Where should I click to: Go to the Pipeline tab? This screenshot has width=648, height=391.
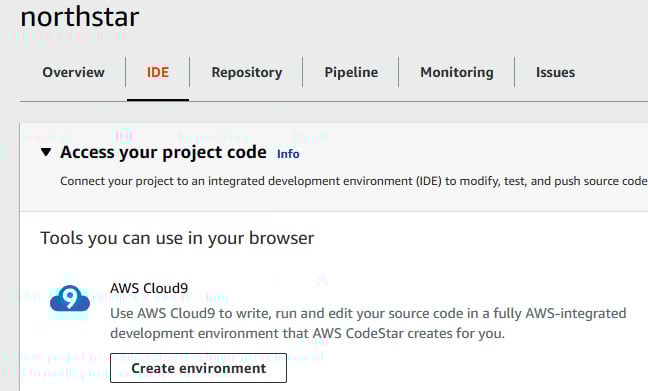(351, 72)
